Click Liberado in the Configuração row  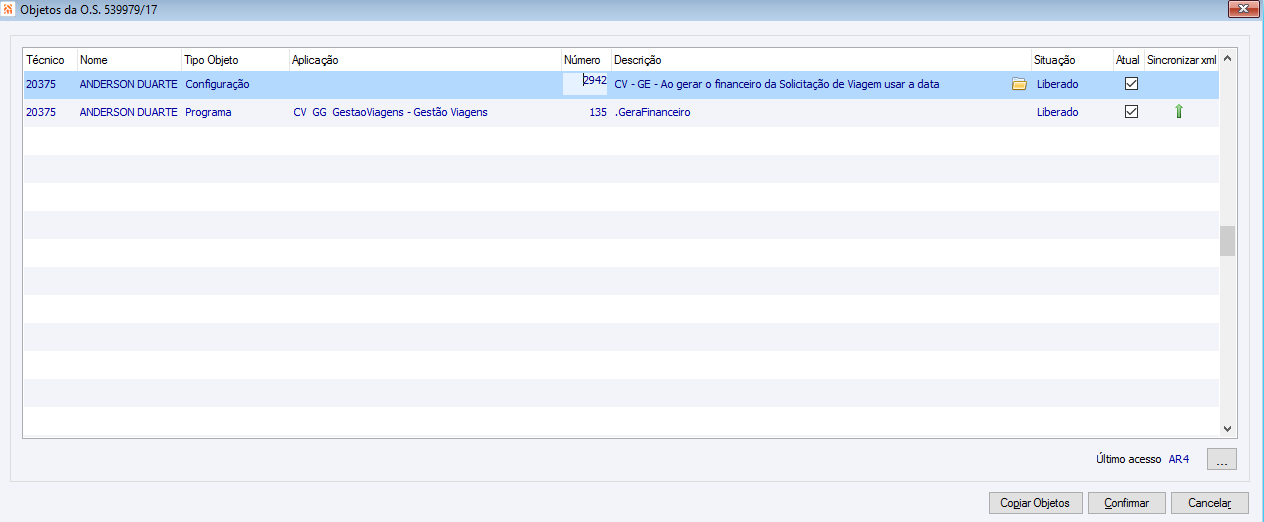1057,84
